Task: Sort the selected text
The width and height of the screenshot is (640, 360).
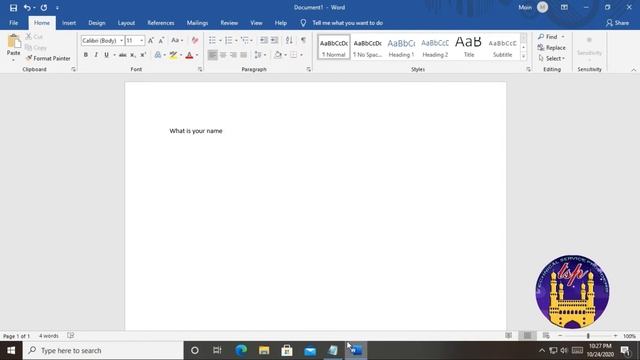Action: (x=289, y=40)
